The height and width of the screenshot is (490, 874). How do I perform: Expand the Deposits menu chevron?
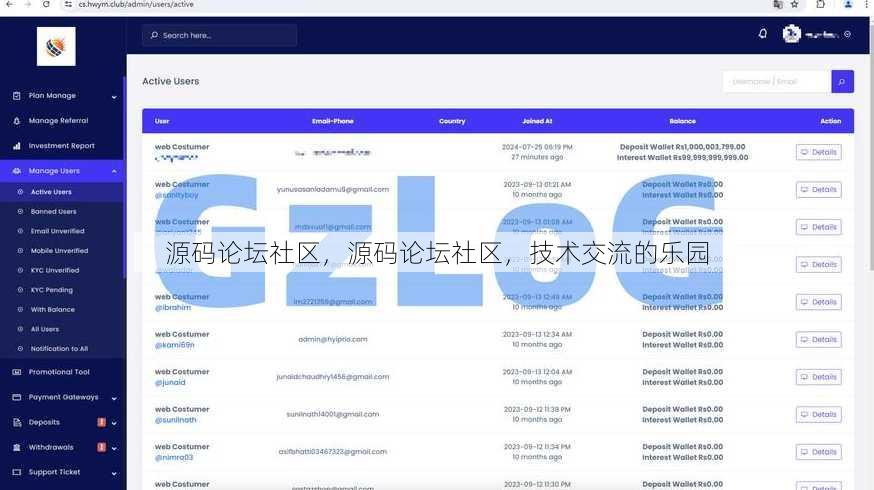pos(114,423)
